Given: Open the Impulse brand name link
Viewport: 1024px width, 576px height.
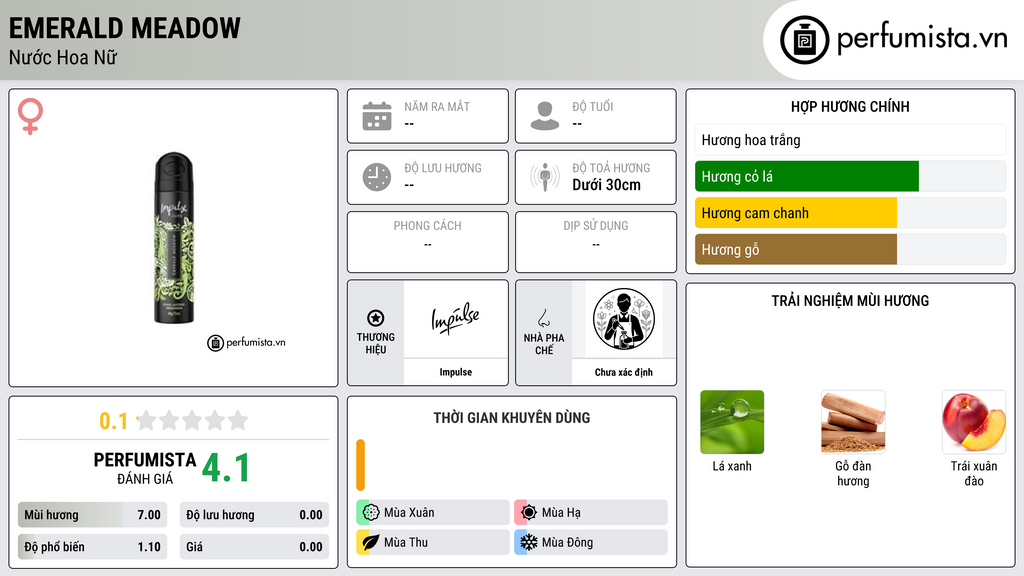Looking at the screenshot, I should pyautogui.click(x=455, y=372).
